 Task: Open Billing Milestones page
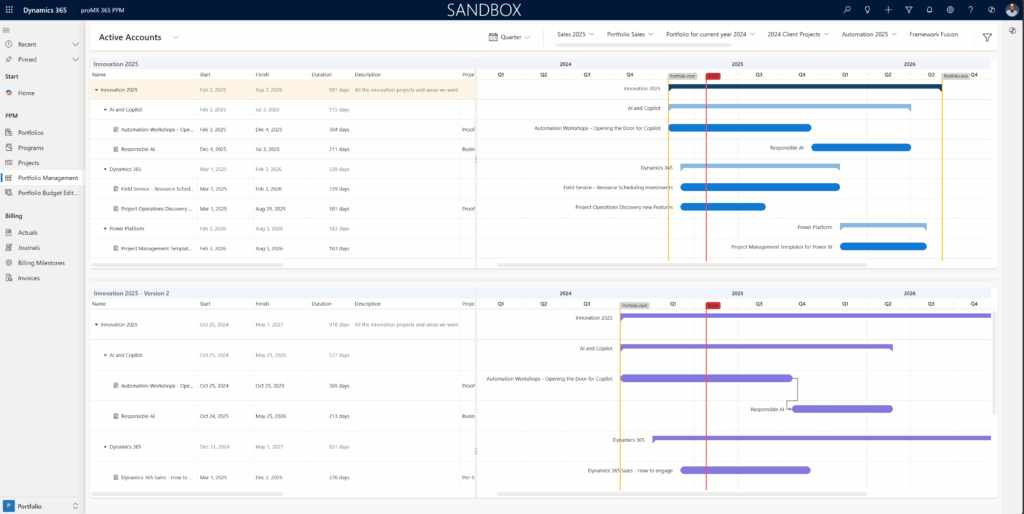click(x=42, y=263)
